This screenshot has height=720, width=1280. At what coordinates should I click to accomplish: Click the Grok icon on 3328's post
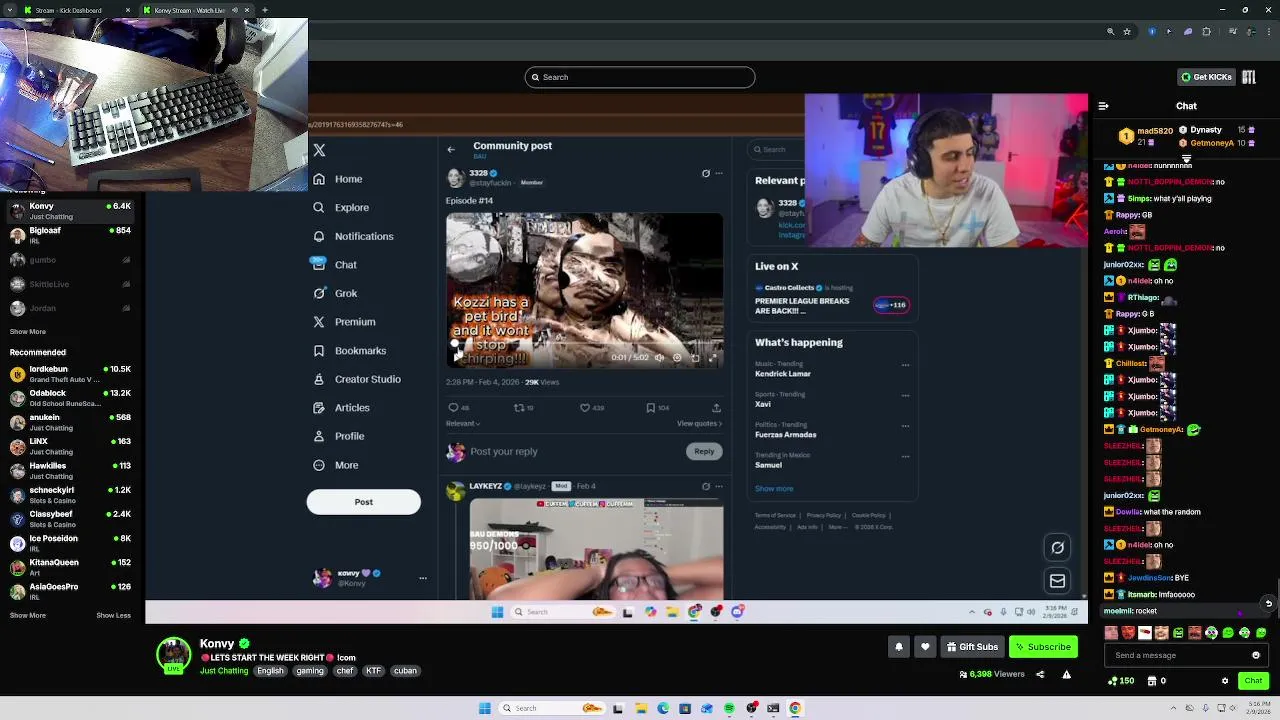click(706, 173)
